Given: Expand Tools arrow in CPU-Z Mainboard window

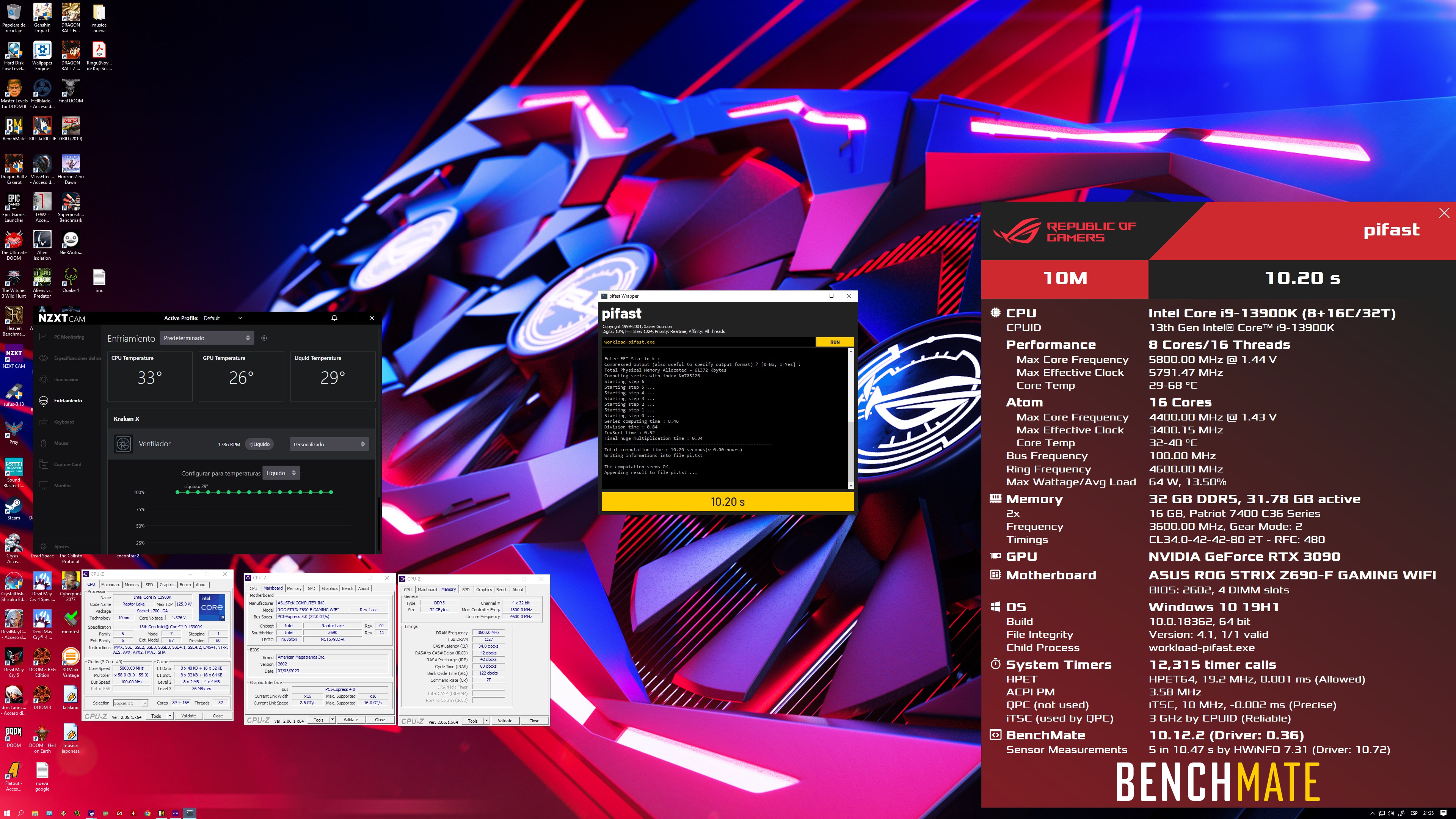Looking at the screenshot, I should (x=333, y=720).
